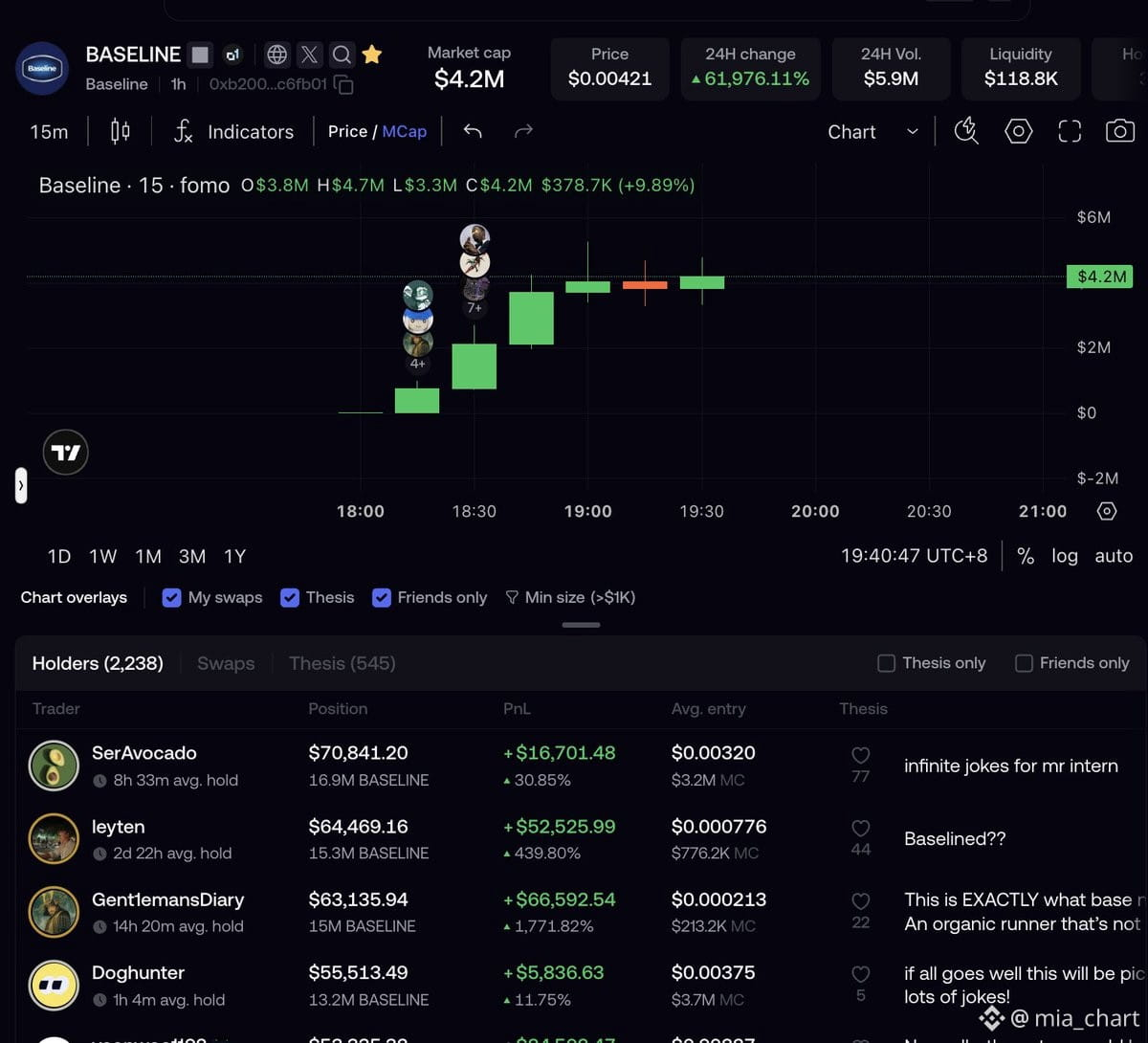Screen dimensions: 1148x1043
Task: Enable Friends only filter in holders panel
Action: point(1024,663)
